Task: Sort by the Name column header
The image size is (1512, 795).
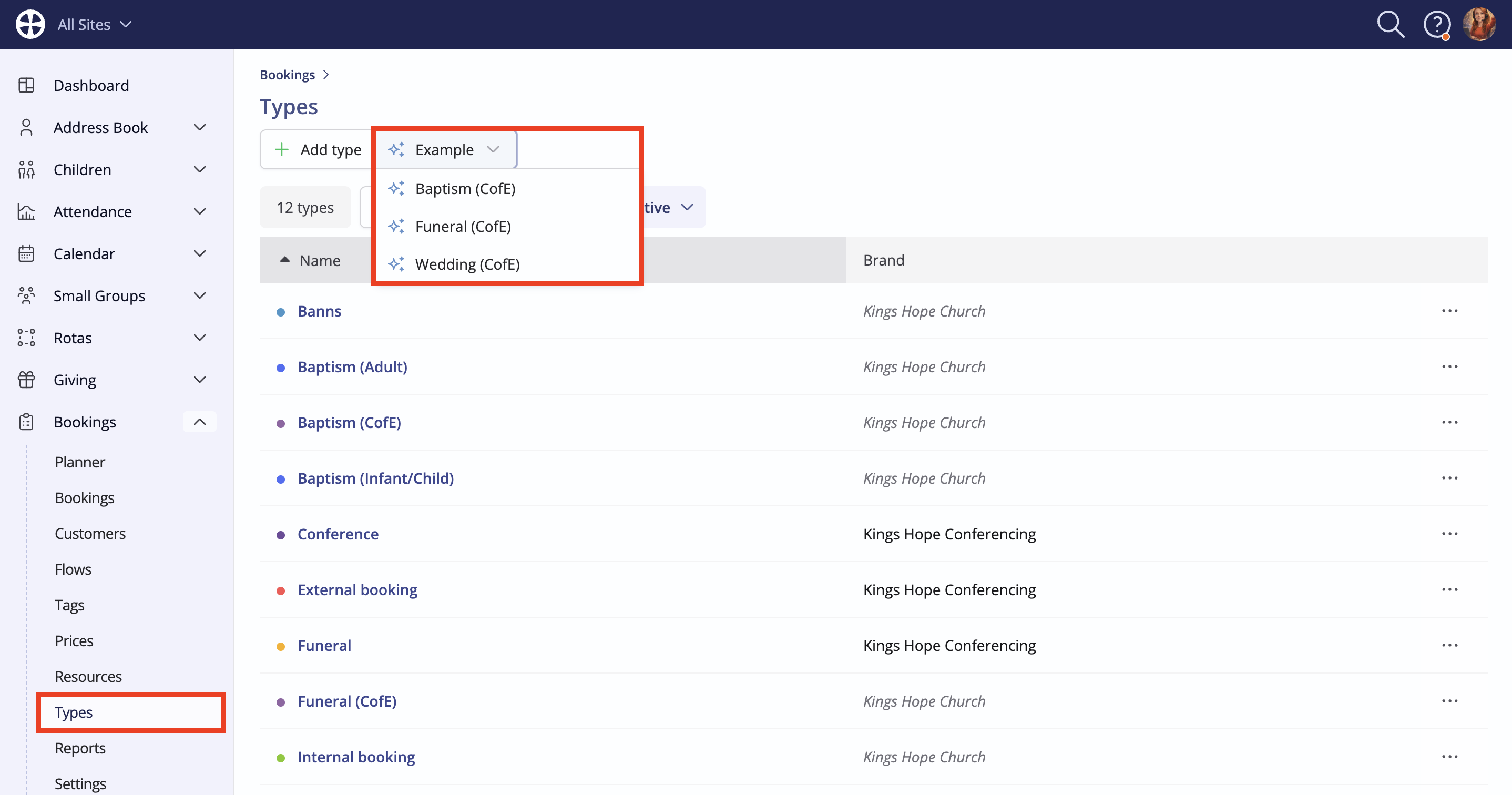Action: click(319, 261)
